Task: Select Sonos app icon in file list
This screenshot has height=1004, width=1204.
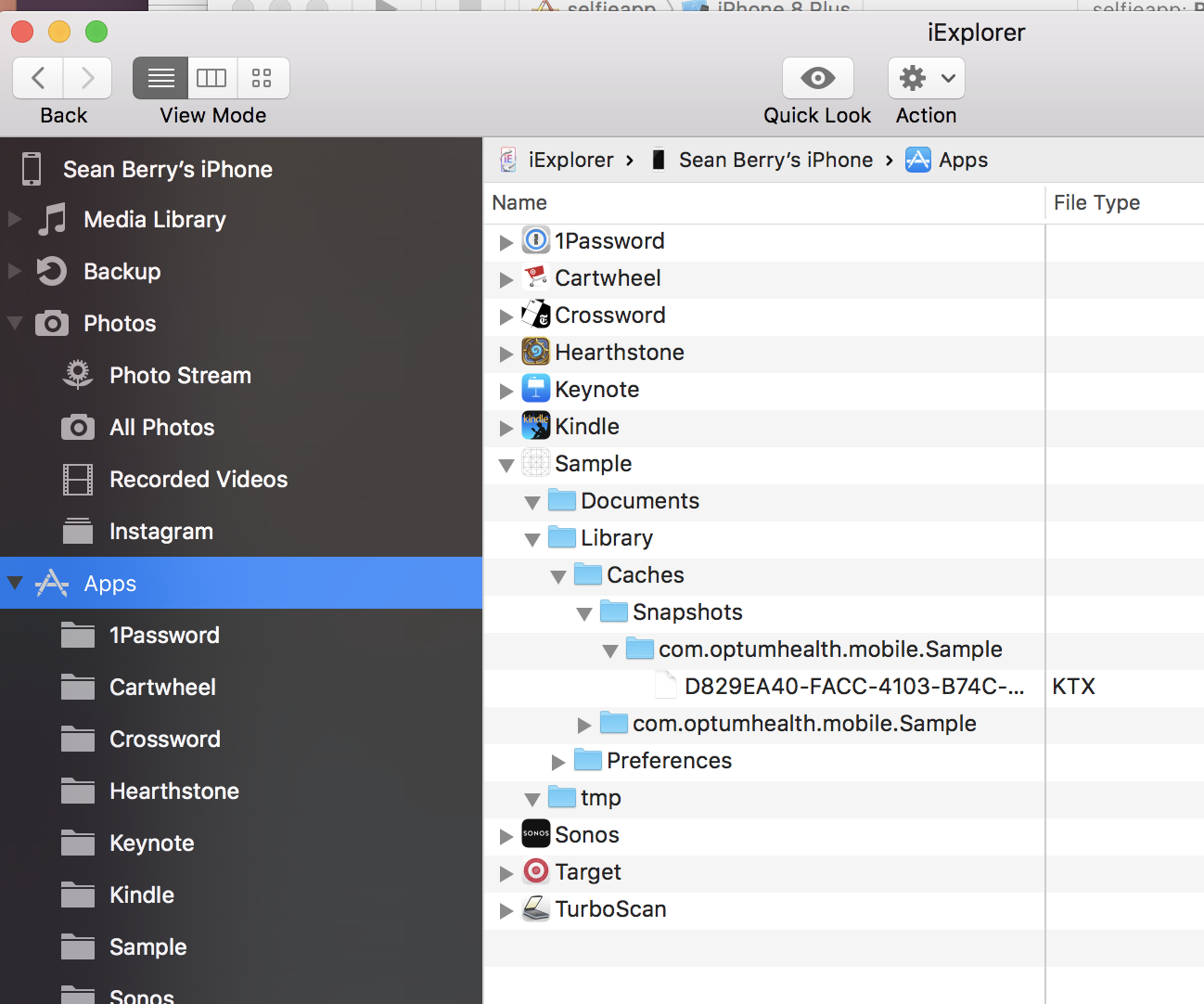Action: [x=536, y=834]
